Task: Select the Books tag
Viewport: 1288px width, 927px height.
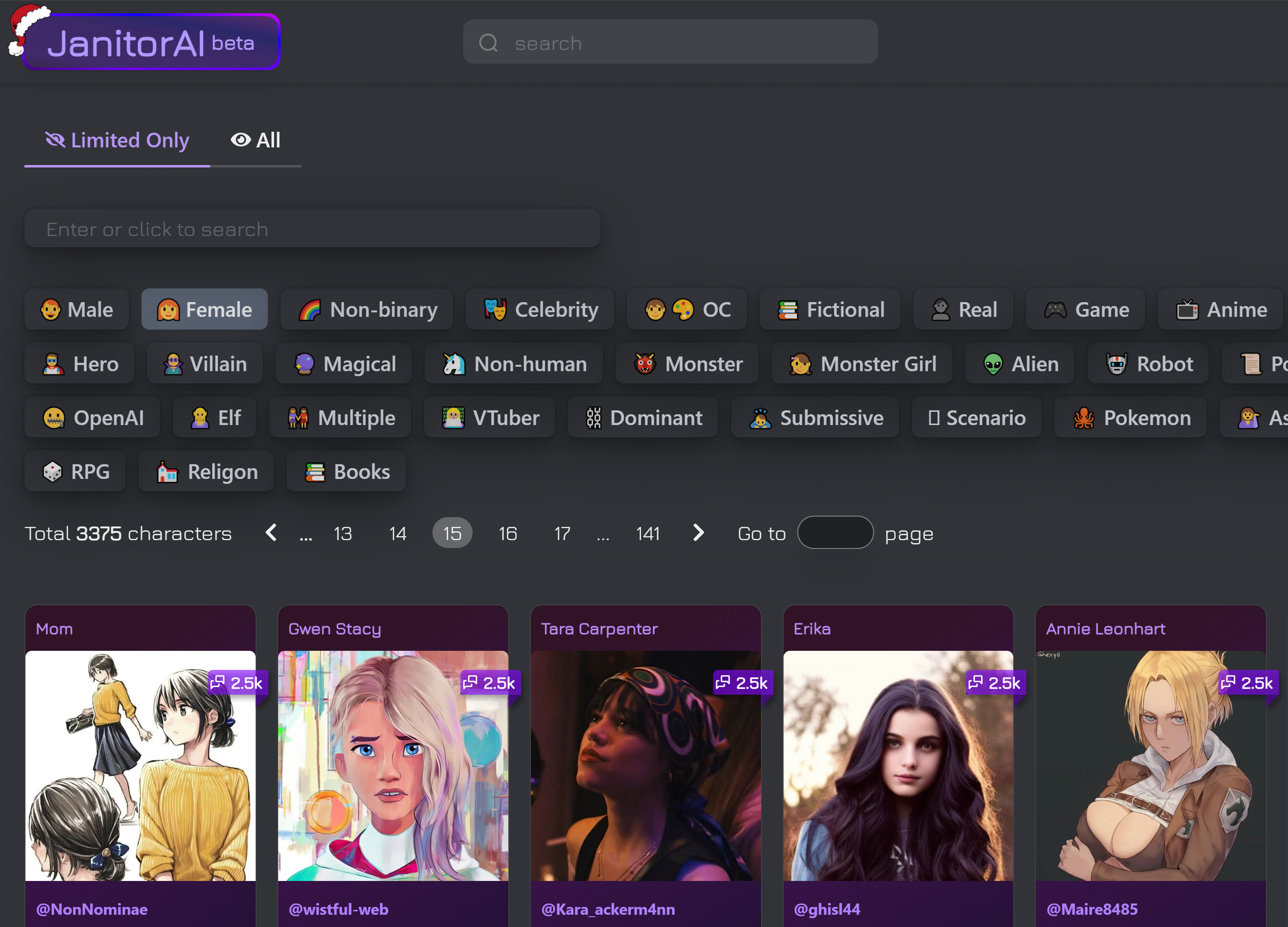Action: [346, 472]
